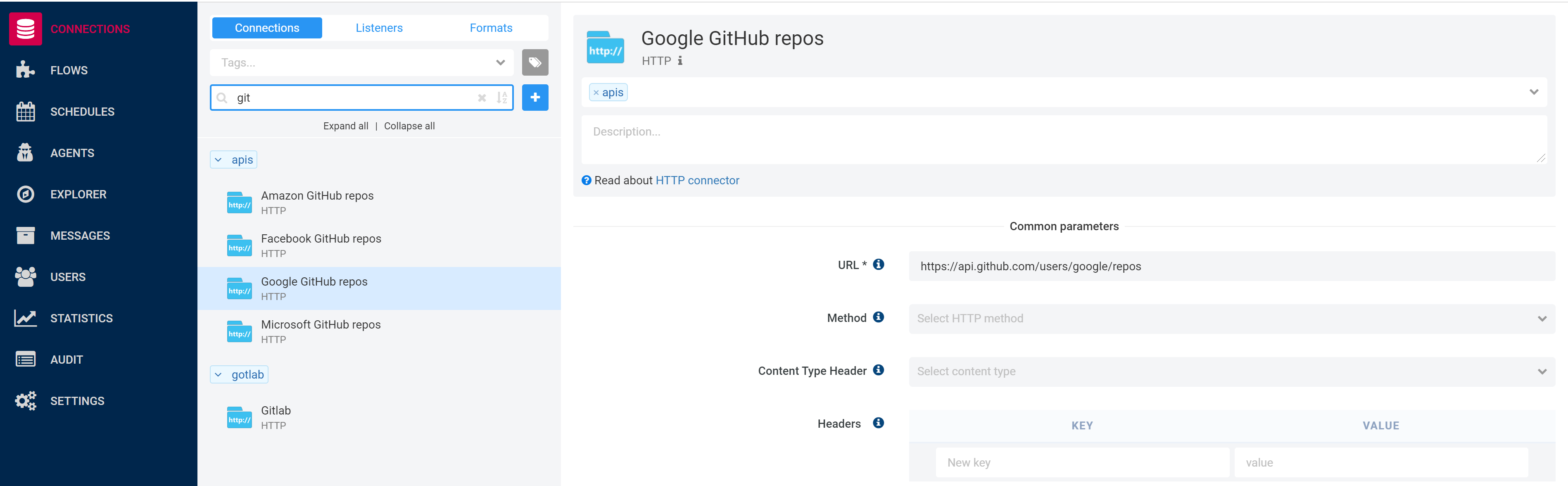Click the Google GitHub repos title
This screenshot has width=1568, height=486.
[x=732, y=38]
